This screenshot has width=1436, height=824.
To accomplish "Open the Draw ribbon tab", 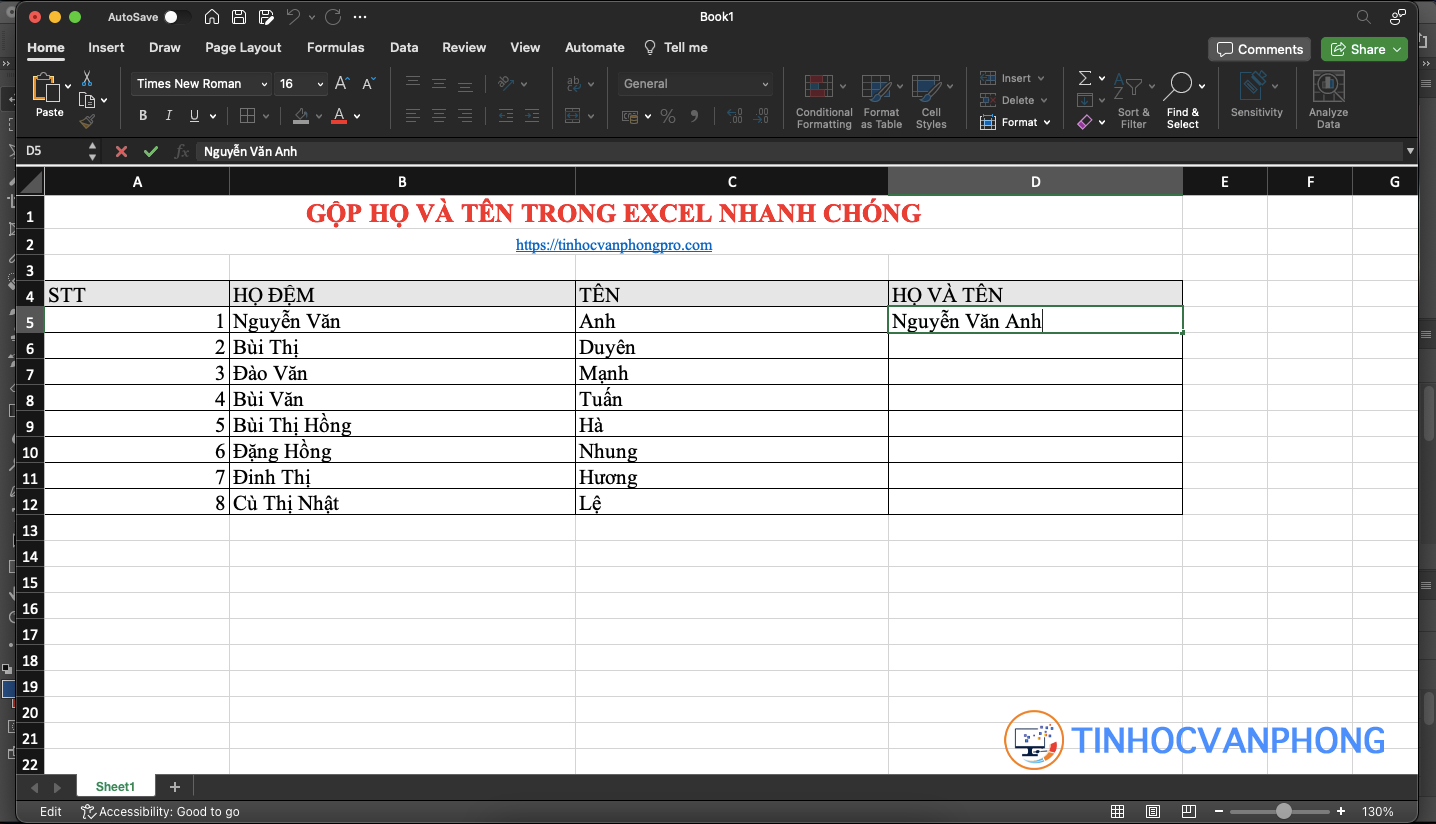I will [x=165, y=47].
